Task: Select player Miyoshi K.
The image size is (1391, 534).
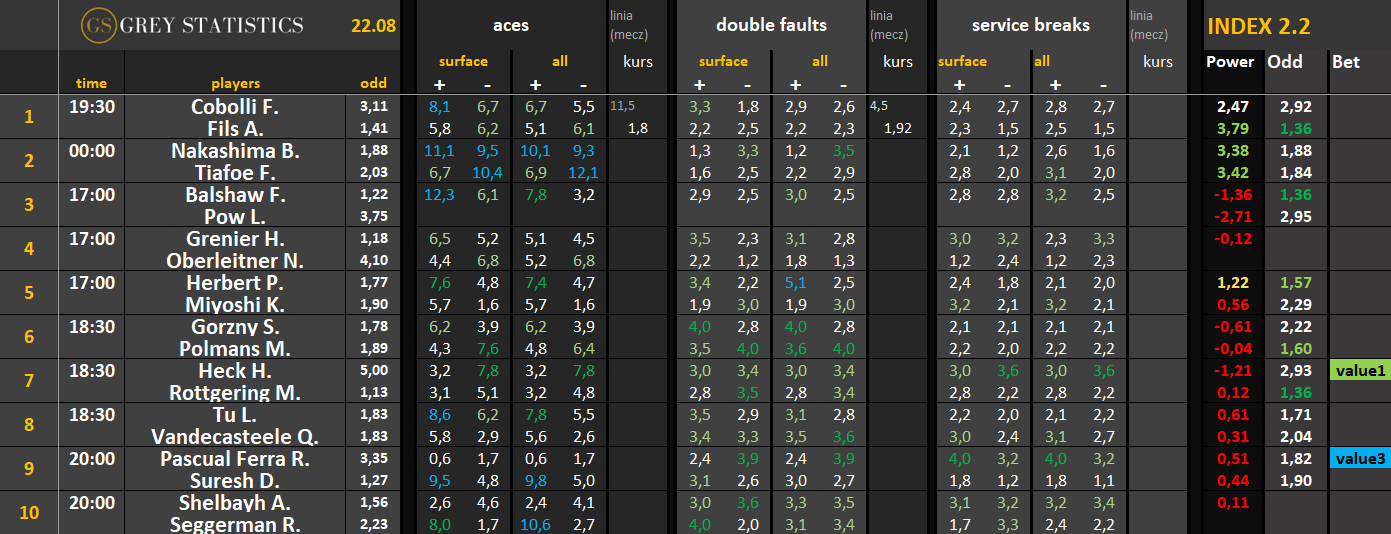Action: click(x=235, y=304)
